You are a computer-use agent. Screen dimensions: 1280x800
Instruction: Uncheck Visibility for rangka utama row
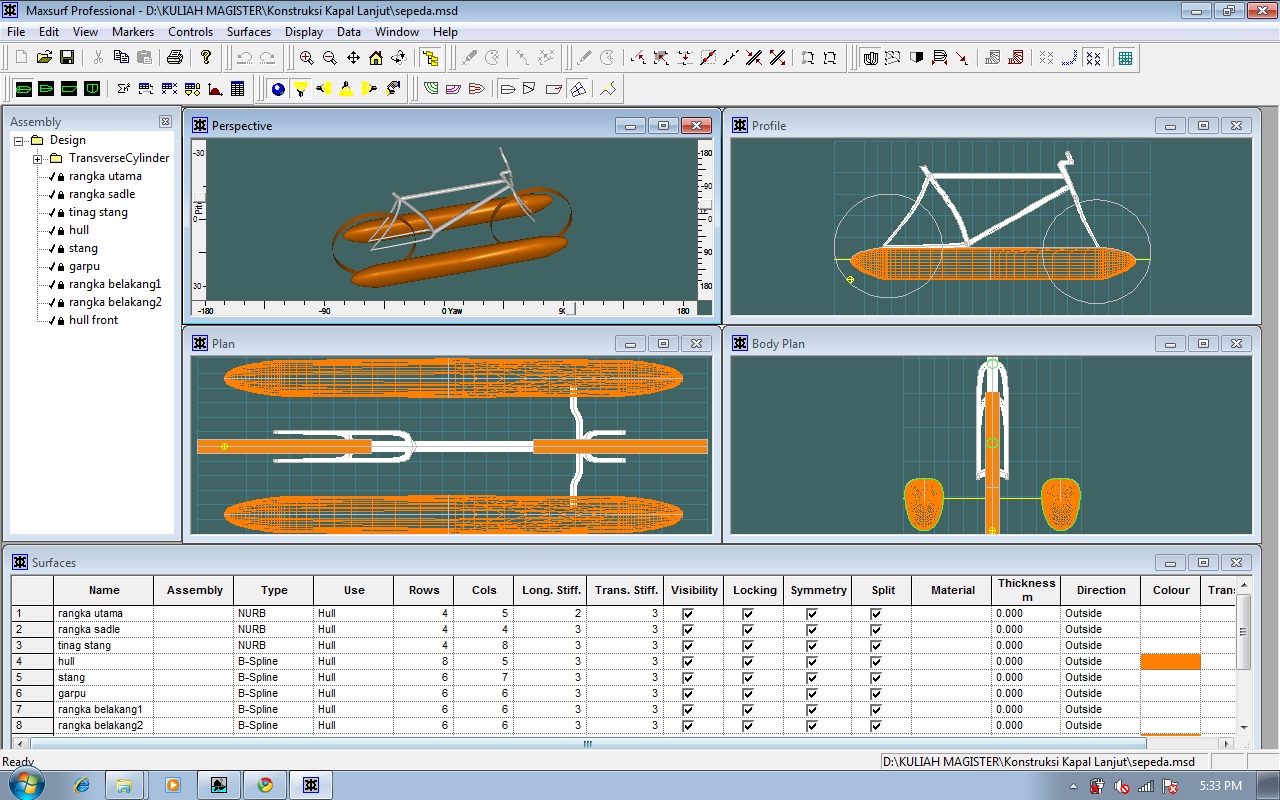(688, 614)
